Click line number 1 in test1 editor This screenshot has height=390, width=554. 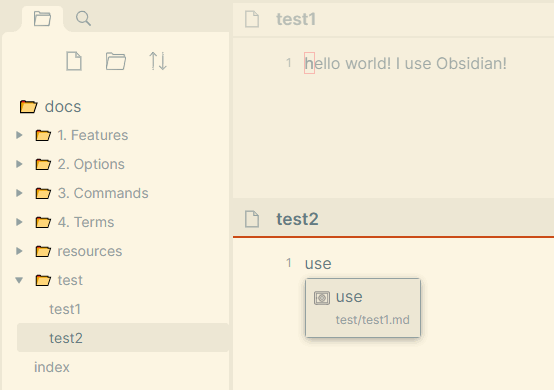pos(289,63)
